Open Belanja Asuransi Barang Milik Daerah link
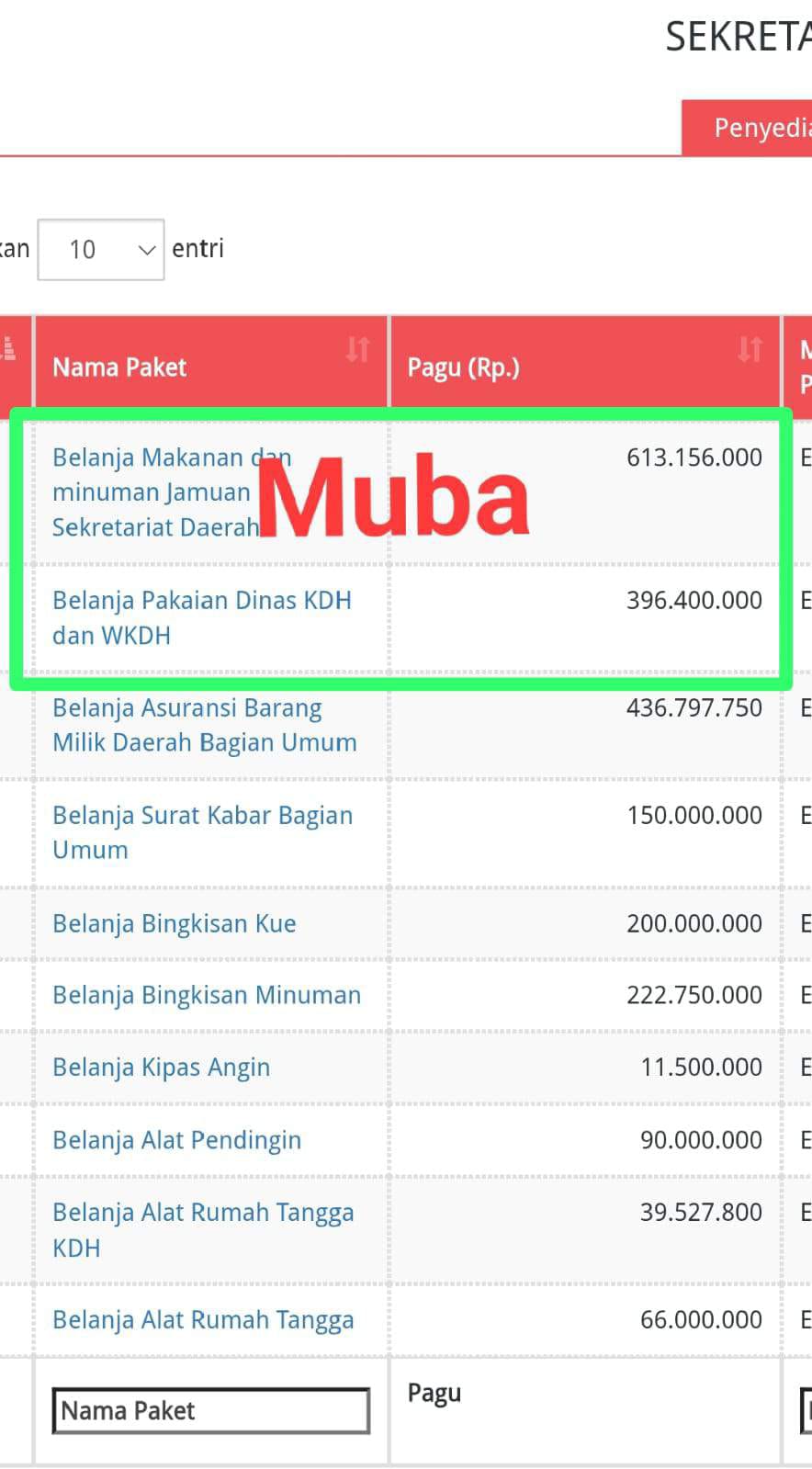Image resolution: width=812 pixels, height=1469 pixels. click(204, 725)
